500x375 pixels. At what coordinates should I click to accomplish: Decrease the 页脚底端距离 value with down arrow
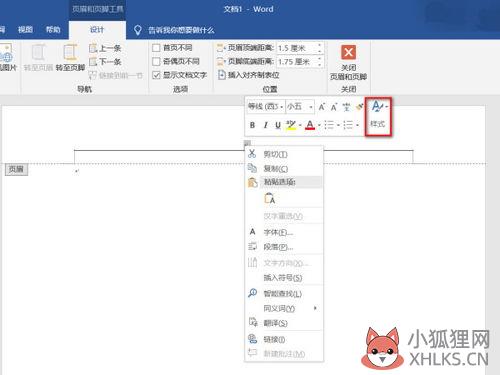point(320,65)
